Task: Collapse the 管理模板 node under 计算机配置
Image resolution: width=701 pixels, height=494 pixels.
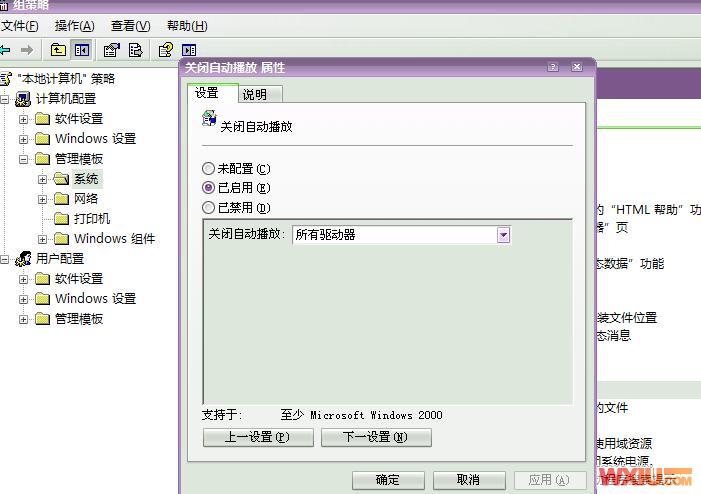Action: [x=24, y=159]
